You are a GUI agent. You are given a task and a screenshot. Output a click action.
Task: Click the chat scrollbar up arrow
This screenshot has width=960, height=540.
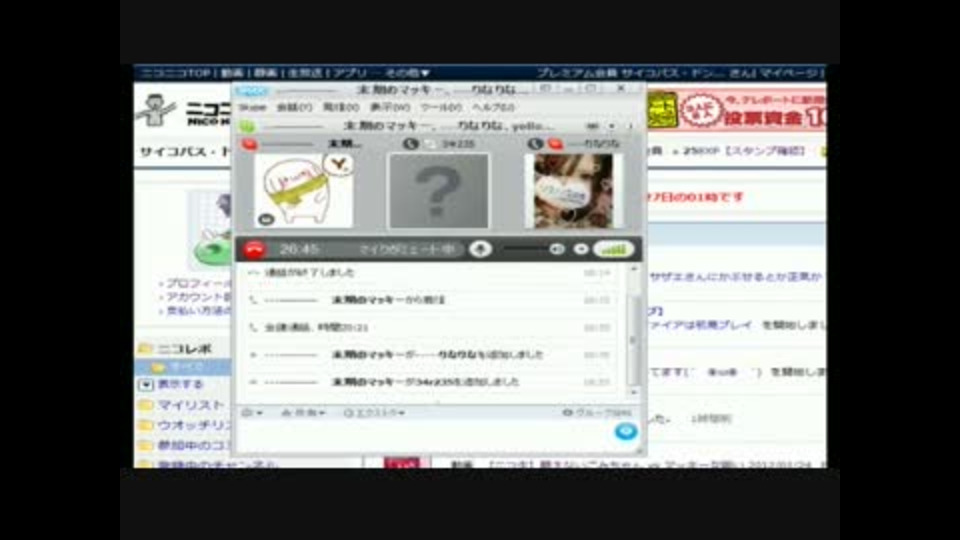point(634,269)
